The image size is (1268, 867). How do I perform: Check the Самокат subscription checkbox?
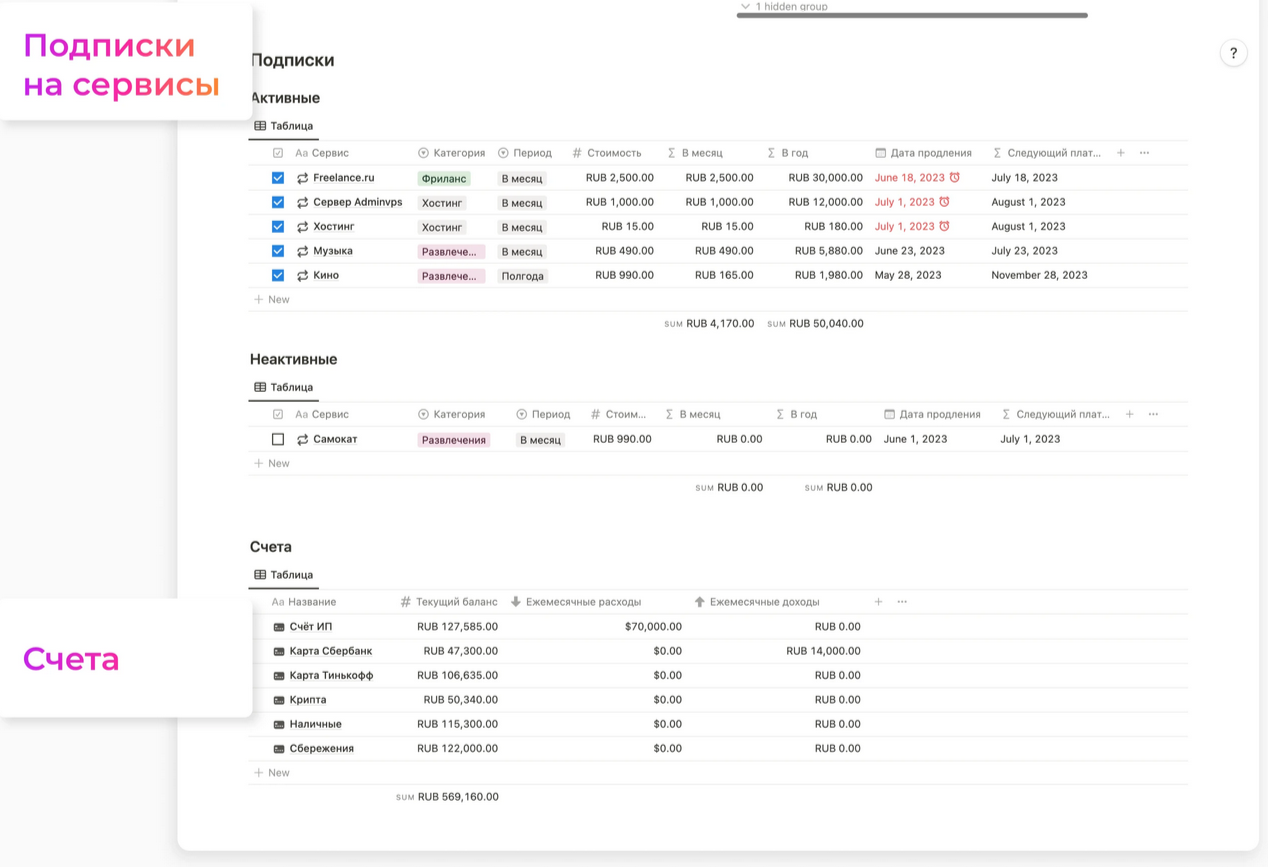(x=278, y=439)
